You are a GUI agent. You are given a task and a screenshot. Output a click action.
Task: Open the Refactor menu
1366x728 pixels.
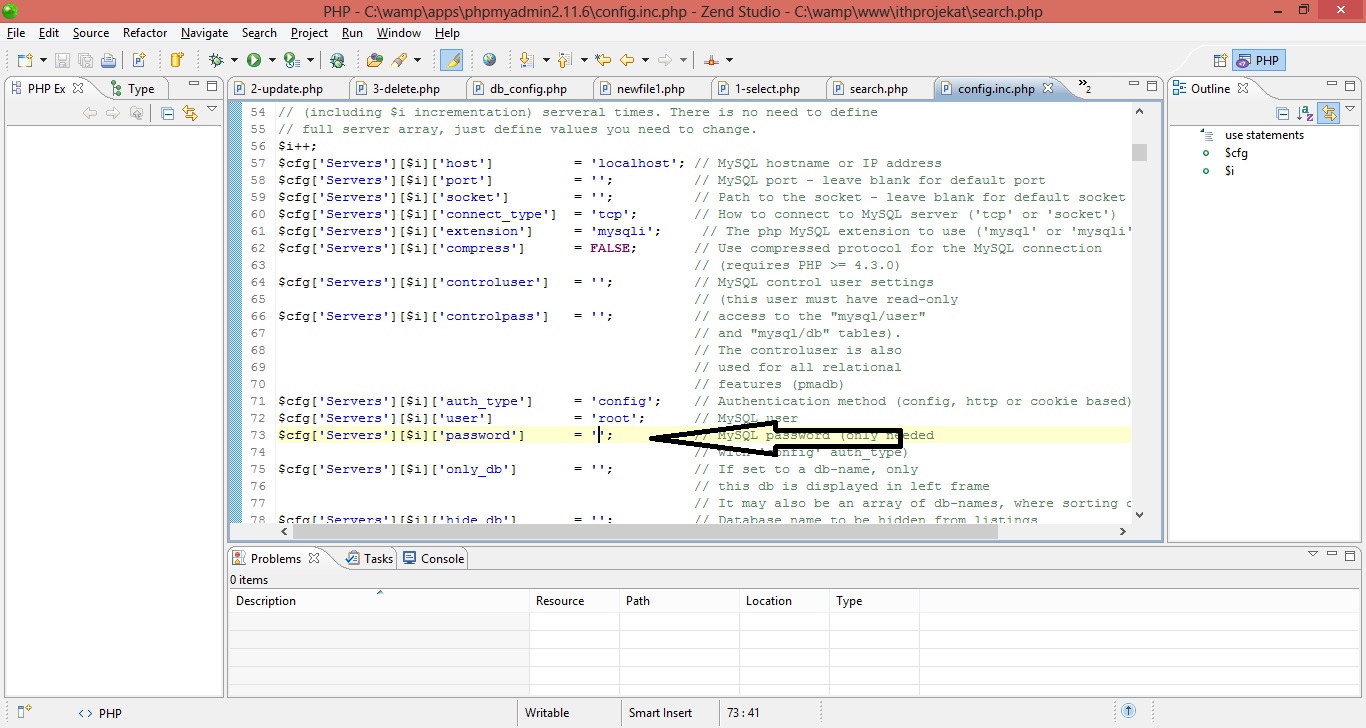(145, 33)
